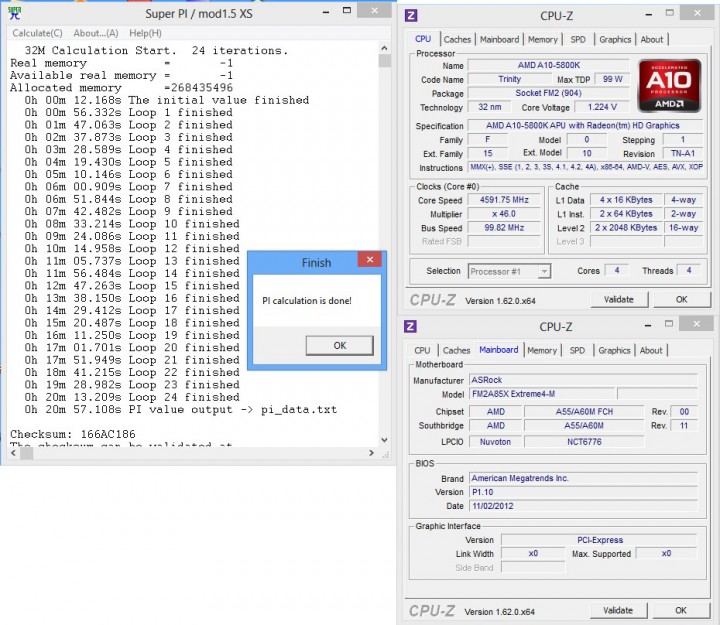The image size is (720, 625).
Task: Click the Multiplier value x 46.0
Action: [x=504, y=214]
